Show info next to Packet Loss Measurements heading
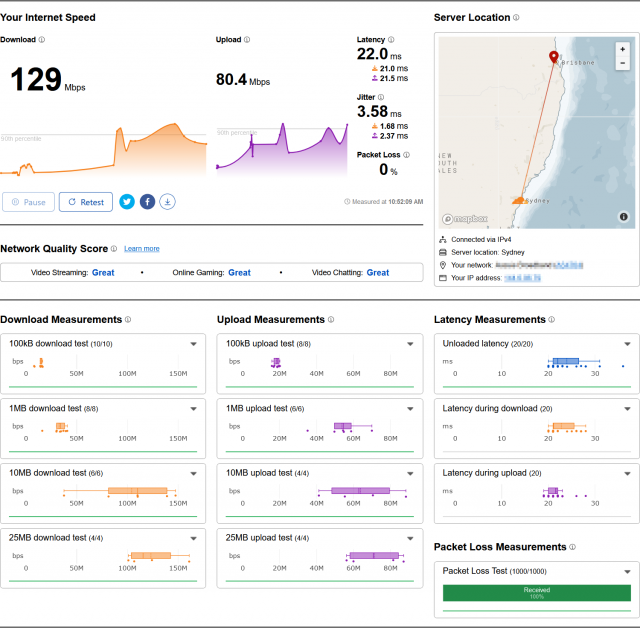This screenshot has height=628, width=640. tap(573, 547)
